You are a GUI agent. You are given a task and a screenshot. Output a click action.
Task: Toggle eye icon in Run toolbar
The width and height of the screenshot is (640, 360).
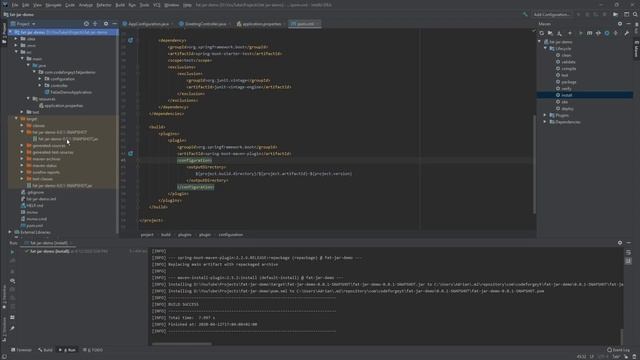[x=12, y=281]
